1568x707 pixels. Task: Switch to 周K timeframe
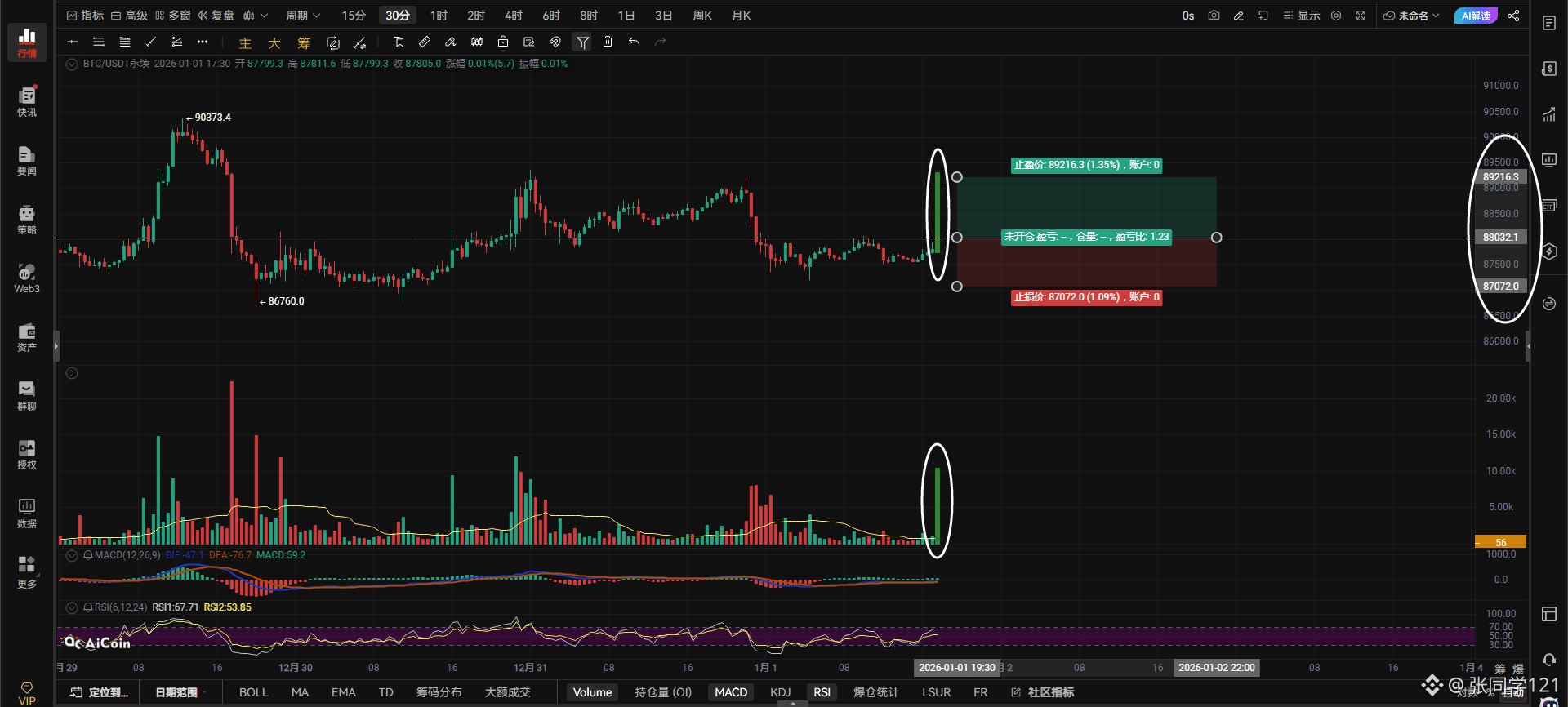point(702,16)
